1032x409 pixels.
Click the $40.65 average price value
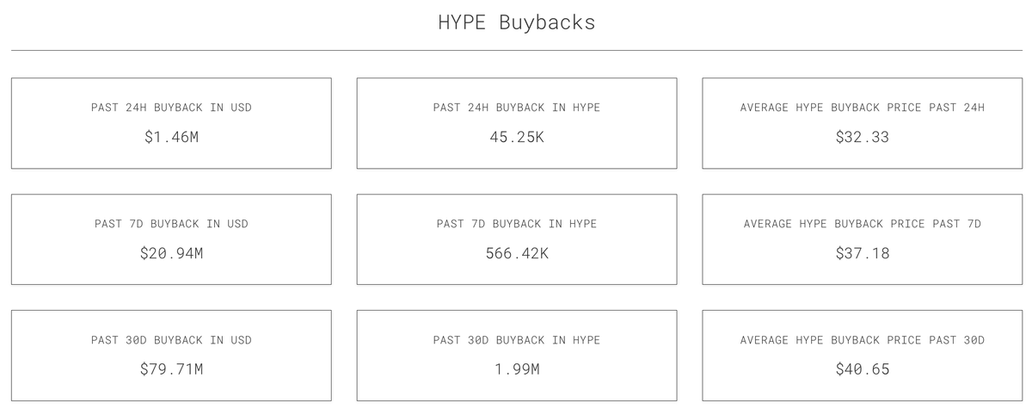[x=862, y=370]
